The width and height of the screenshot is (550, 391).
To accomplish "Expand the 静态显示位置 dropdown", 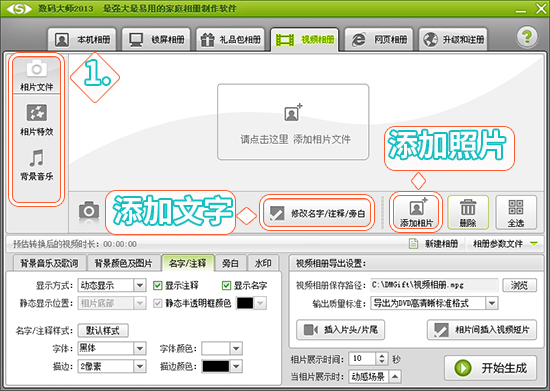I will coord(139,303).
